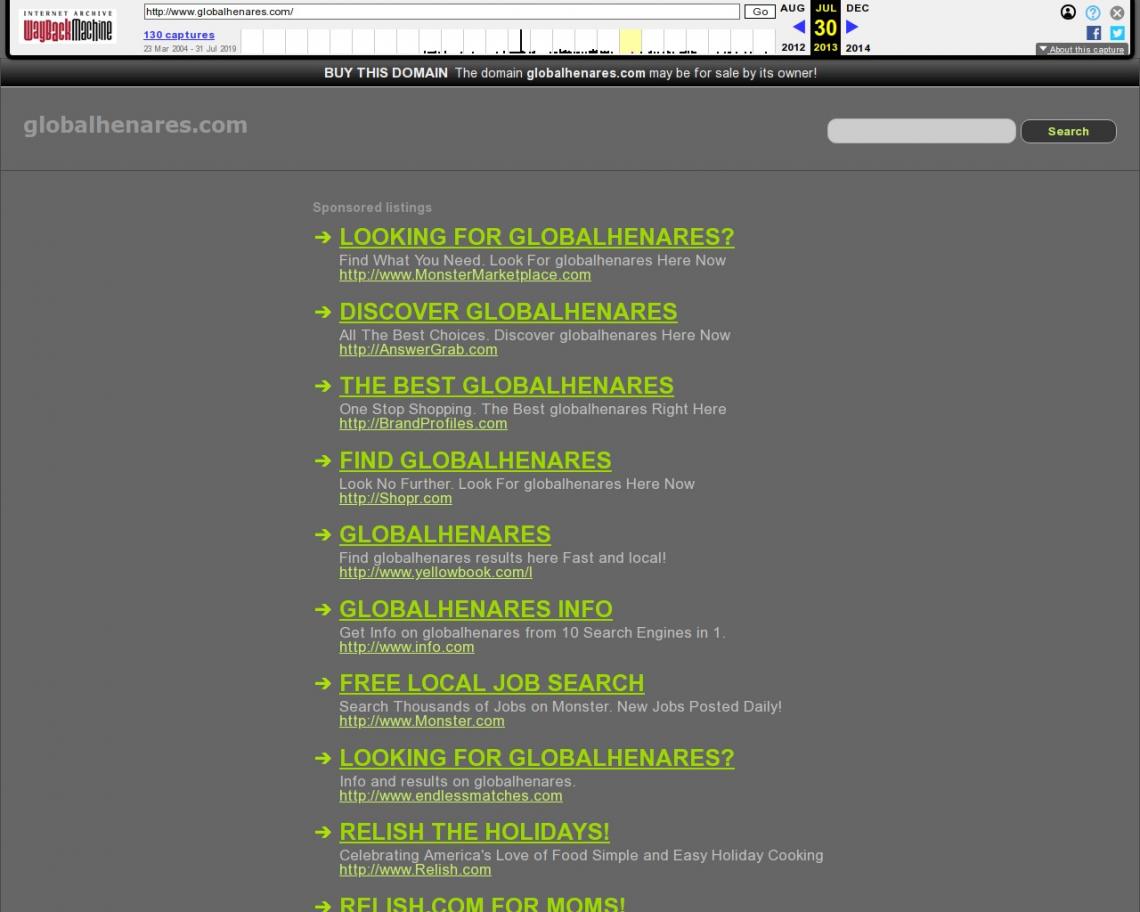The image size is (1140, 912).
Task: Click date range "23 Mar 2004 - 31 Jul 2019"
Action: (x=190, y=49)
